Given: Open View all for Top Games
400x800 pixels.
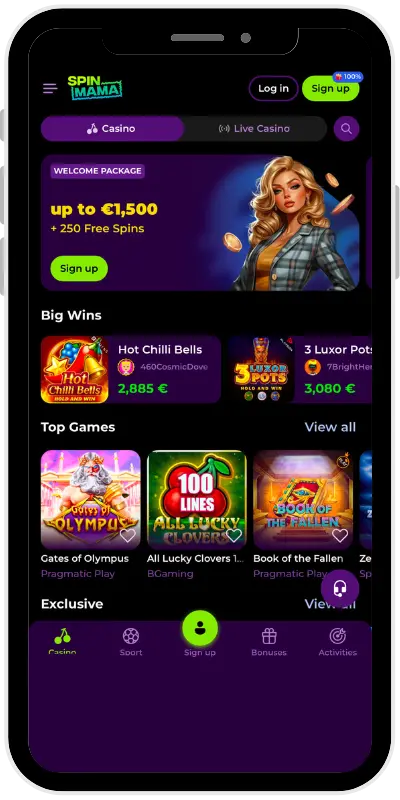Looking at the screenshot, I should point(330,427).
